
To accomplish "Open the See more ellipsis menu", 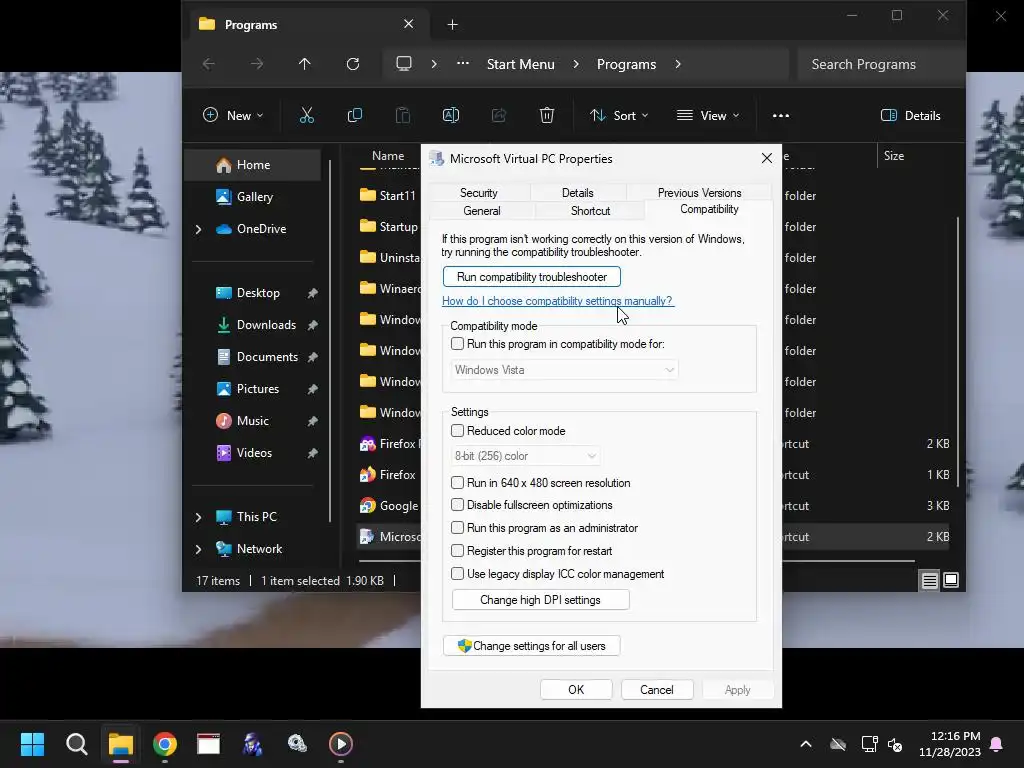I will click(x=780, y=116).
